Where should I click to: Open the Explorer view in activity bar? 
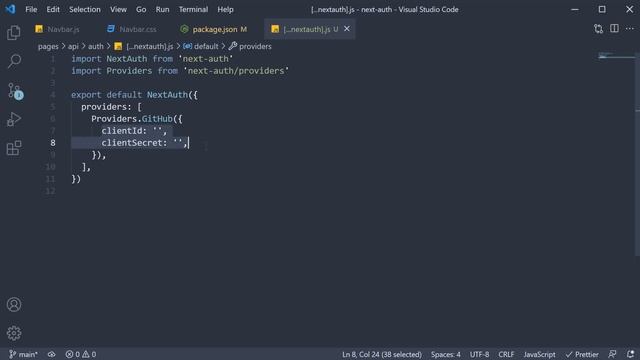point(14,33)
